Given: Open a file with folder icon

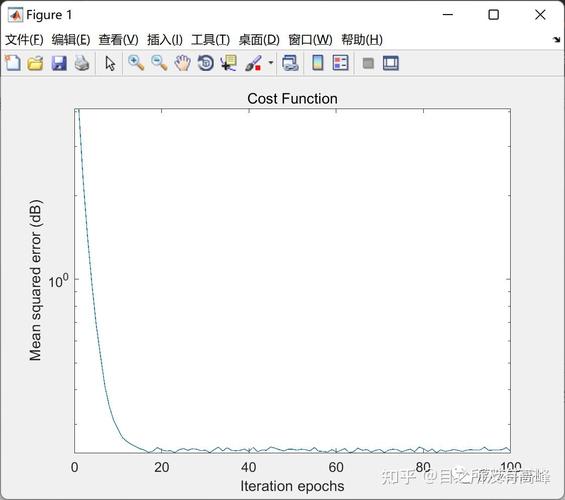Looking at the screenshot, I should coord(35,63).
